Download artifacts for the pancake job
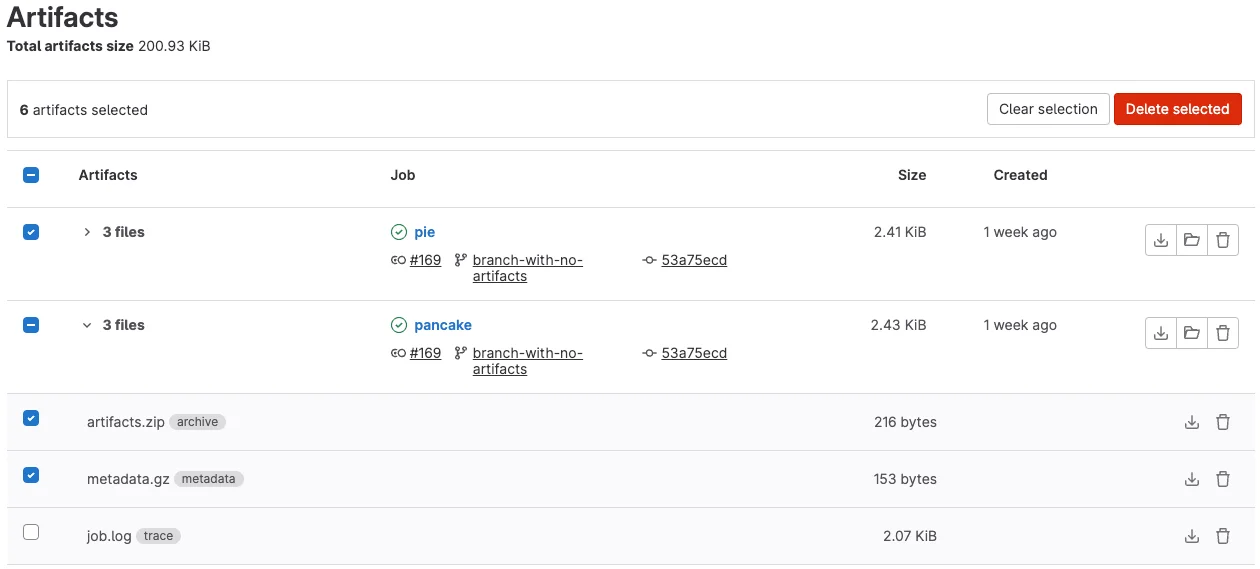This screenshot has height=569, width=1260. (1160, 333)
